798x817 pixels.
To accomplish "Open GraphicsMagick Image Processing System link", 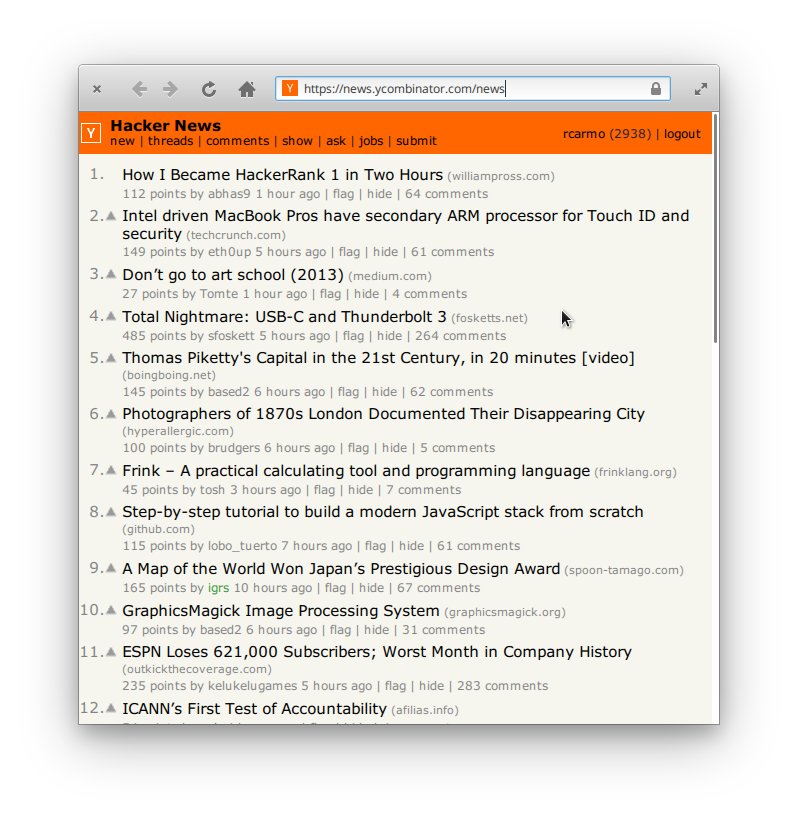I will (281, 611).
